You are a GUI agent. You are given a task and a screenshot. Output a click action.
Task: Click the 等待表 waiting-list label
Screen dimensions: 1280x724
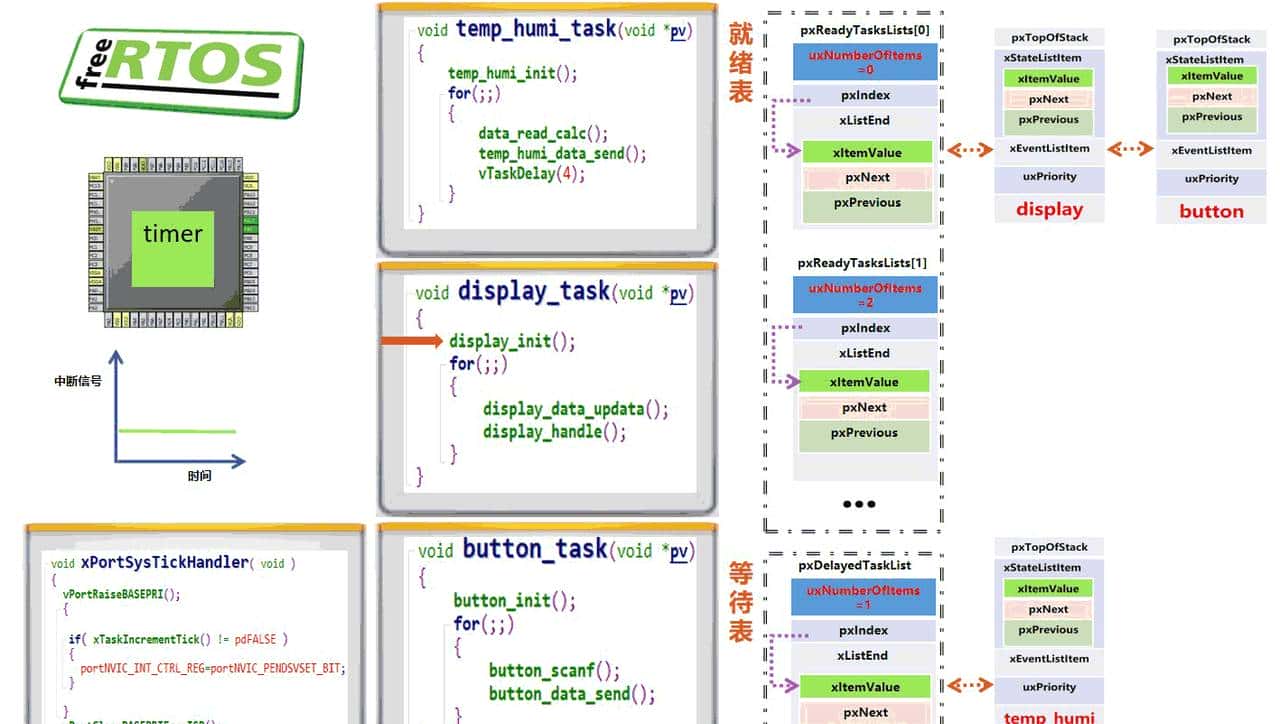[740, 601]
